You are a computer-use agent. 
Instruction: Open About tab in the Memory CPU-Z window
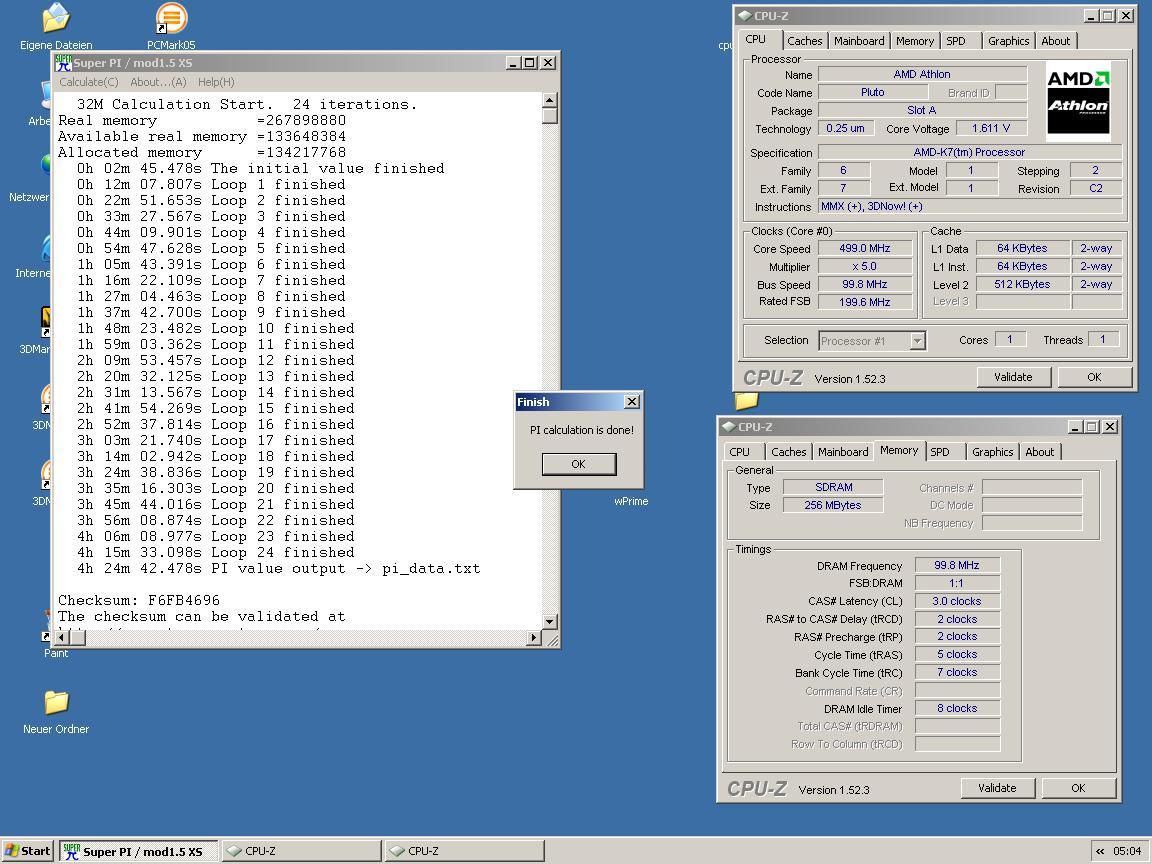(1040, 452)
